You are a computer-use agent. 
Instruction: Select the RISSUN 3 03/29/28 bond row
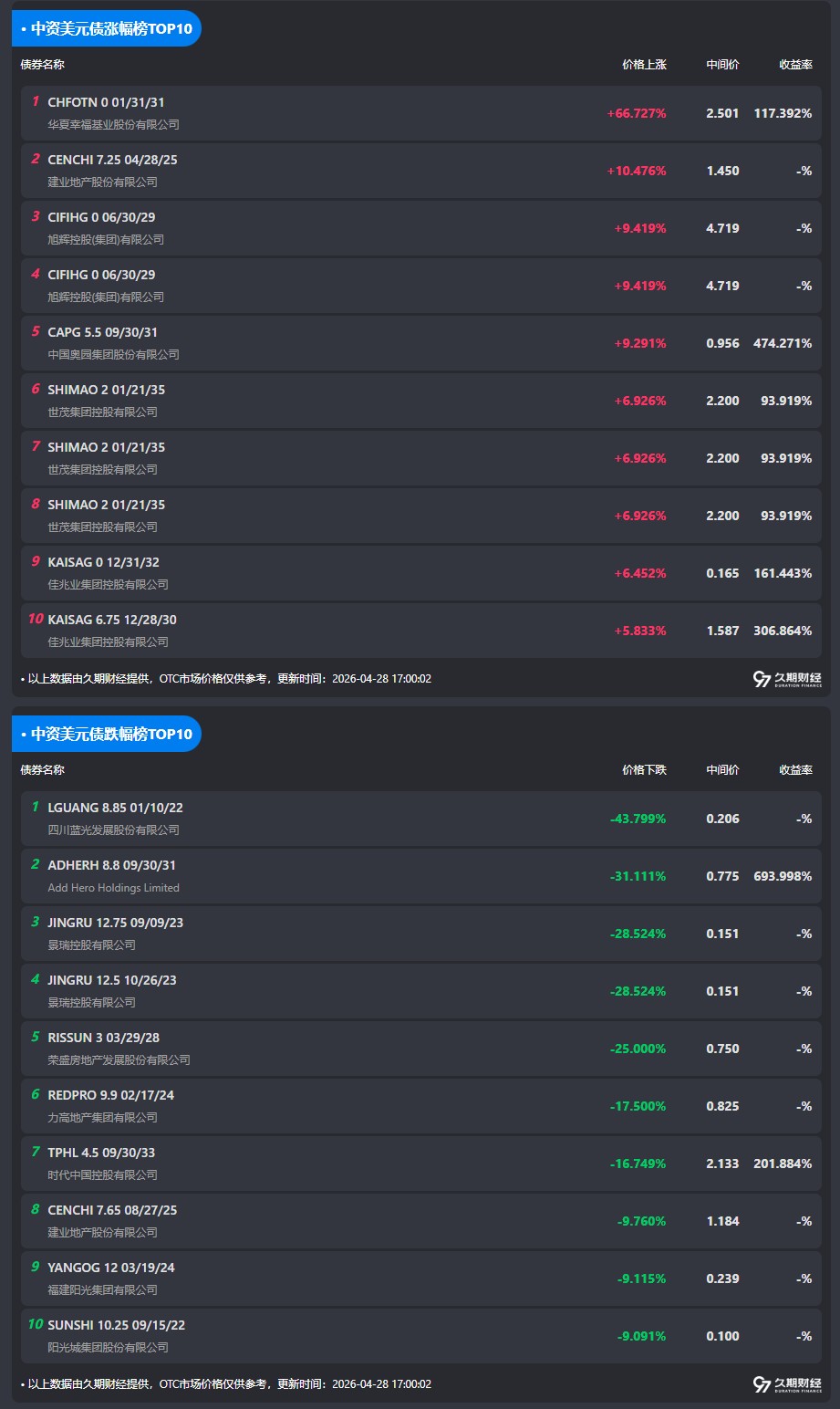[x=103, y=1038]
